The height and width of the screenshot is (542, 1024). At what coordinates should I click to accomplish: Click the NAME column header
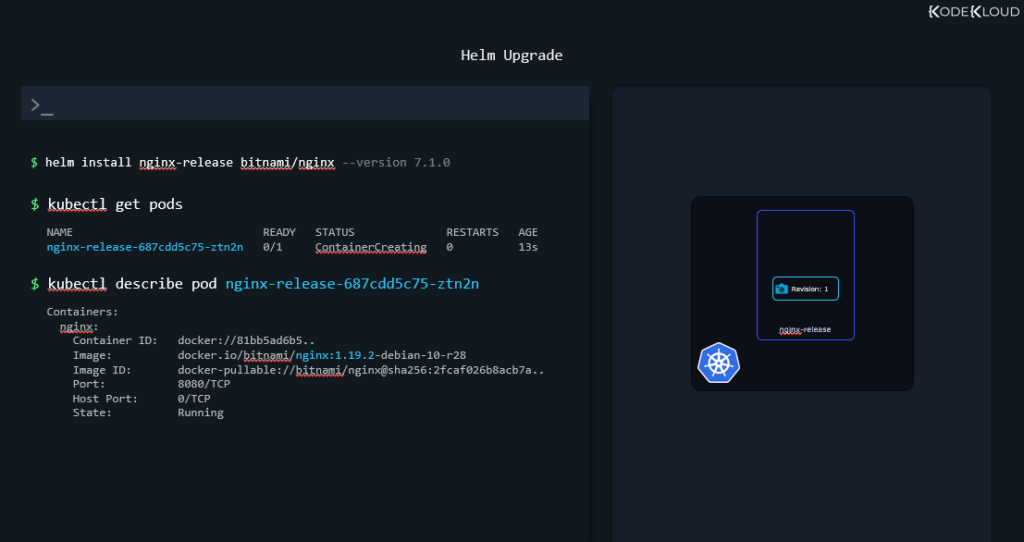click(59, 232)
